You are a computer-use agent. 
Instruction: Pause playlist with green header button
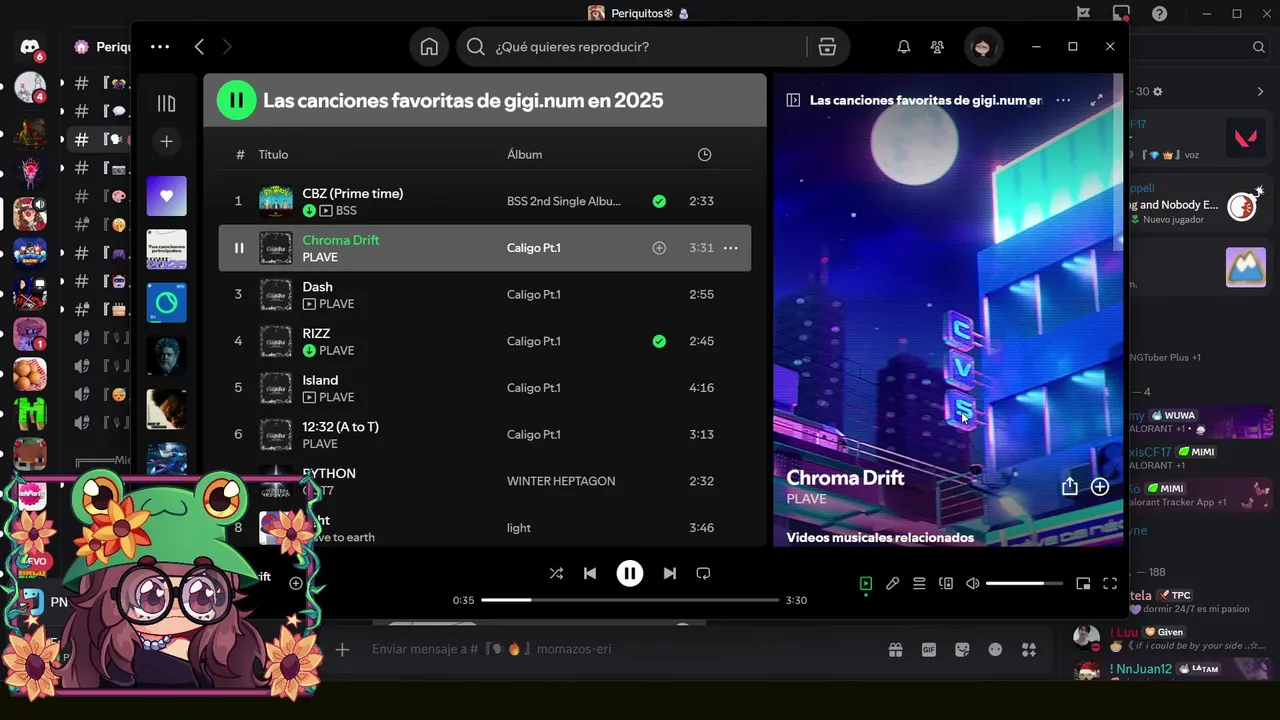coord(236,100)
